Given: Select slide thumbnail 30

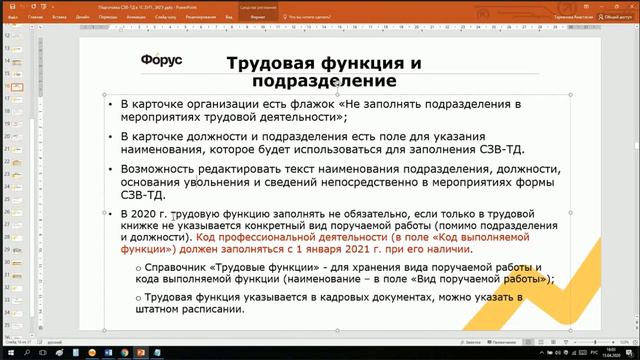Looking at the screenshot, I should click(x=17, y=263).
